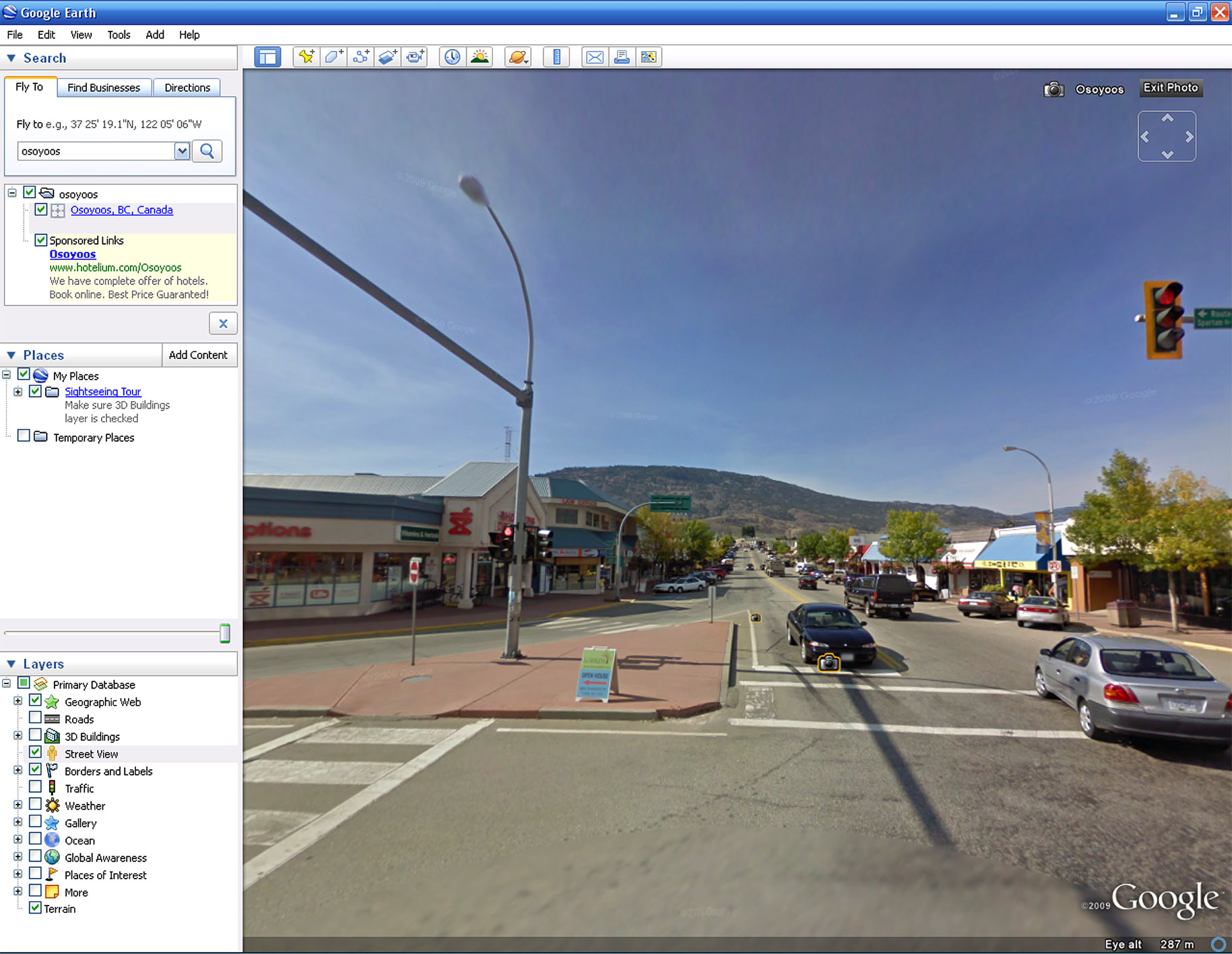Open the Add Path tool
This screenshot has width=1232, height=954.
pos(360,57)
